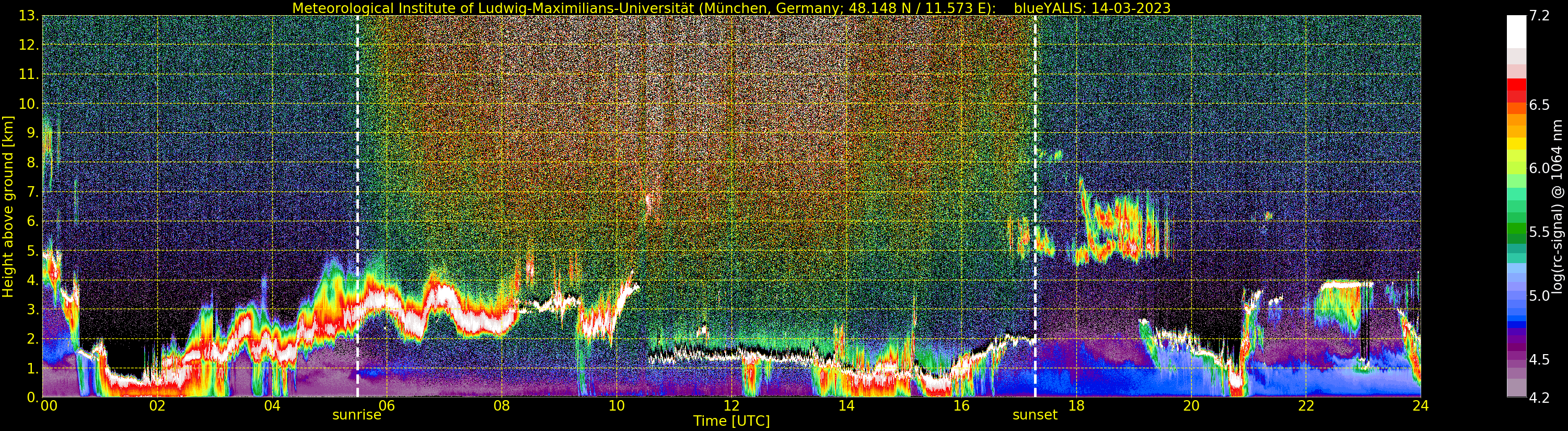Click the '2.' height tick label

click(x=32, y=338)
